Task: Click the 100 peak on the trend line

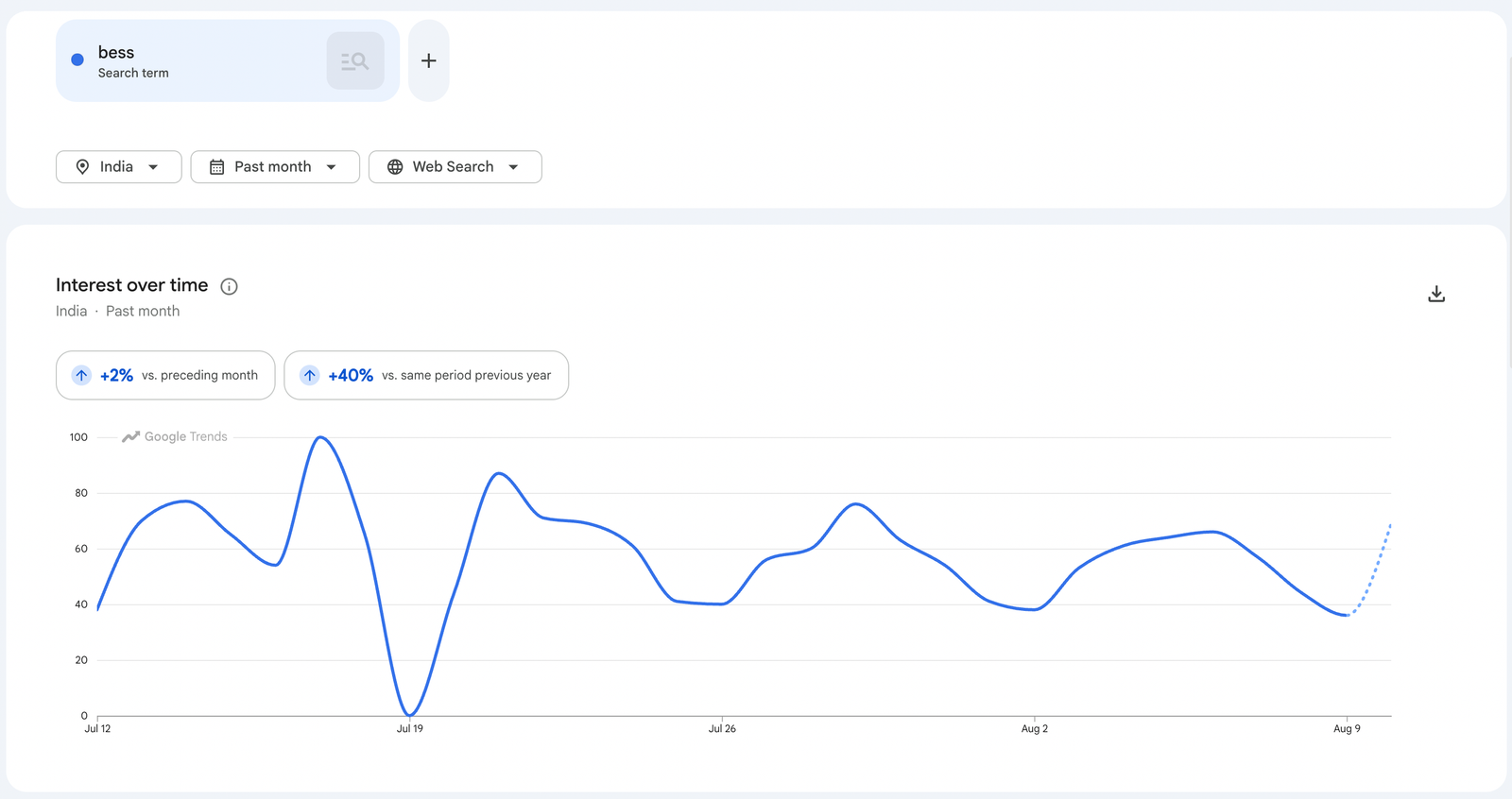Action: [x=321, y=437]
